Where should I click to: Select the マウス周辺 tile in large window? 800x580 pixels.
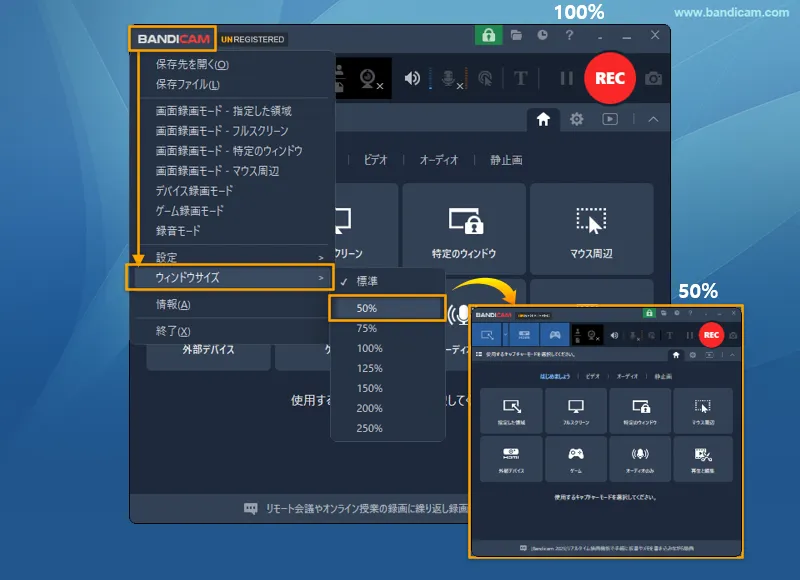(x=591, y=229)
